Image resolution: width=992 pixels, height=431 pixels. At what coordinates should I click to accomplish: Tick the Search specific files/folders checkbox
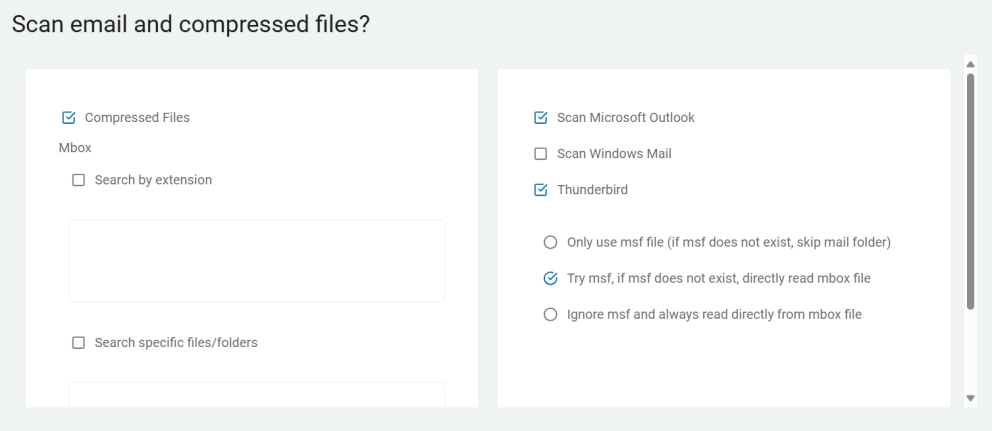coord(78,343)
